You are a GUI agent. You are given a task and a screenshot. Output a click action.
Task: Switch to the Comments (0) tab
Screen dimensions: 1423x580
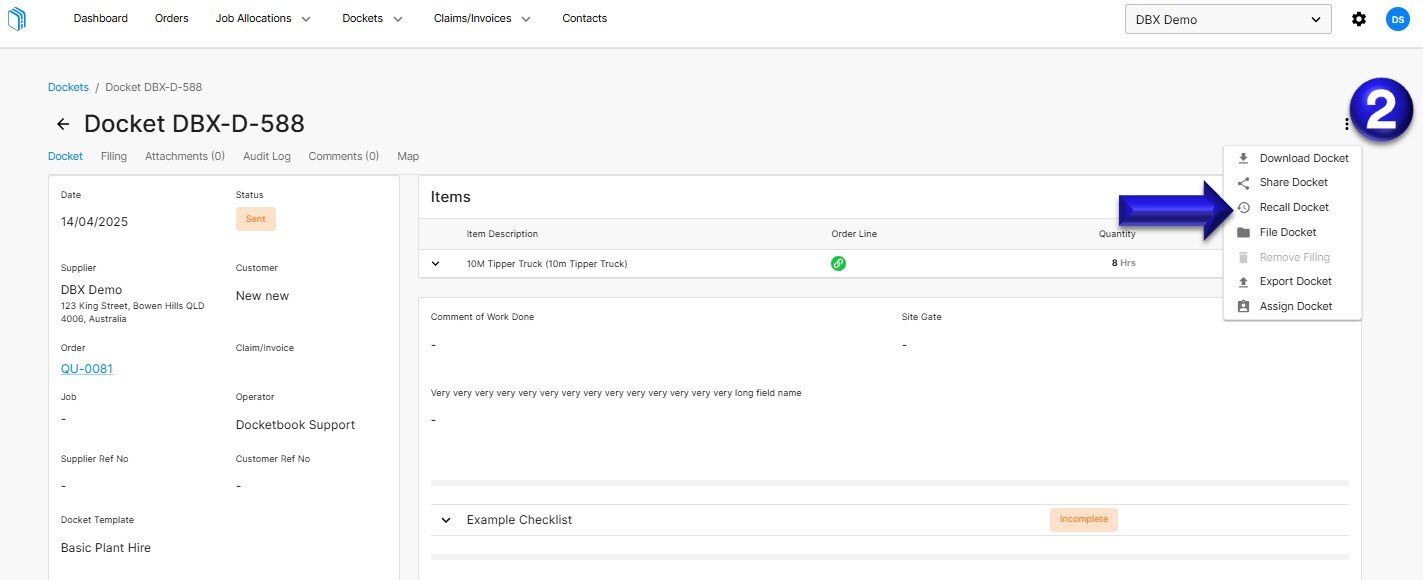(x=343, y=156)
